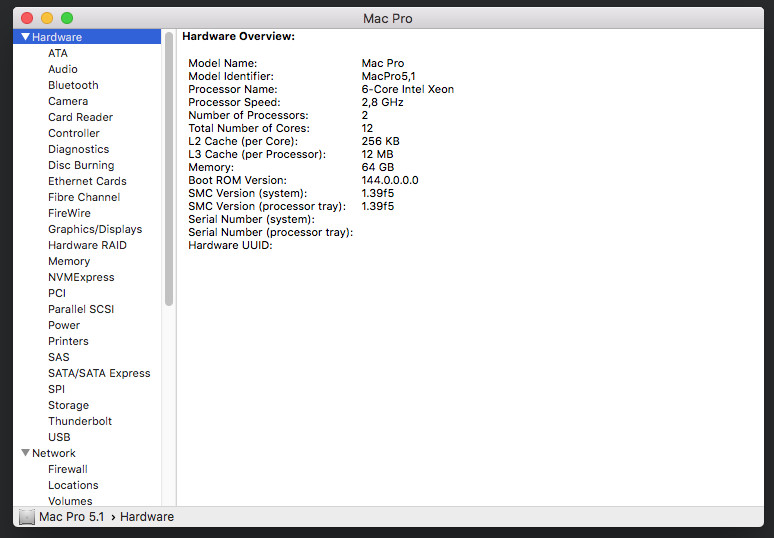
Task: Click the MacPro5,1 model identifier value
Action: (x=388, y=77)
